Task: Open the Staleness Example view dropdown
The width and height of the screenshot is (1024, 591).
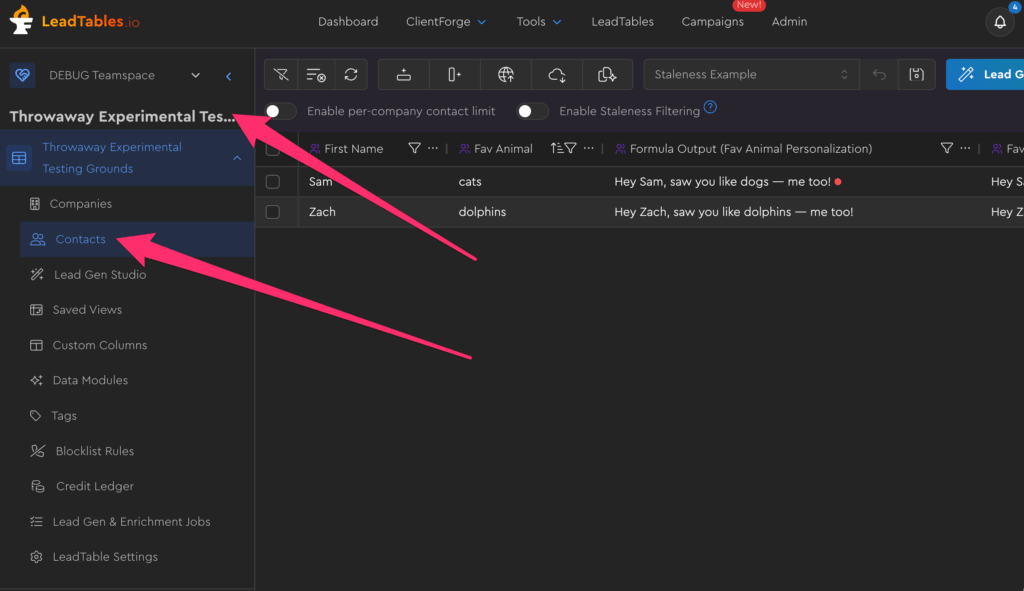Action: tap(750, 75)
